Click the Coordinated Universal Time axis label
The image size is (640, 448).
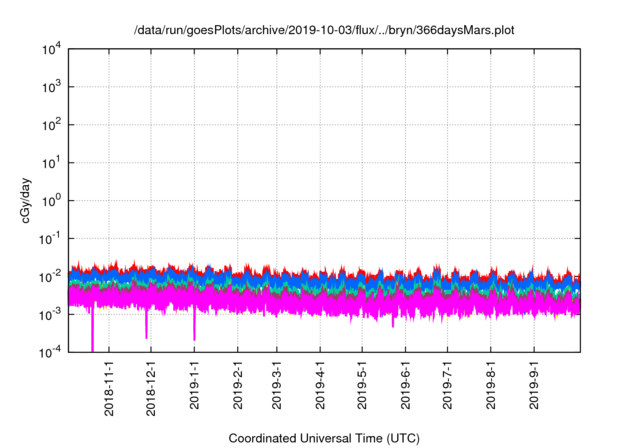pyautogui.click(x=324, y=438)
